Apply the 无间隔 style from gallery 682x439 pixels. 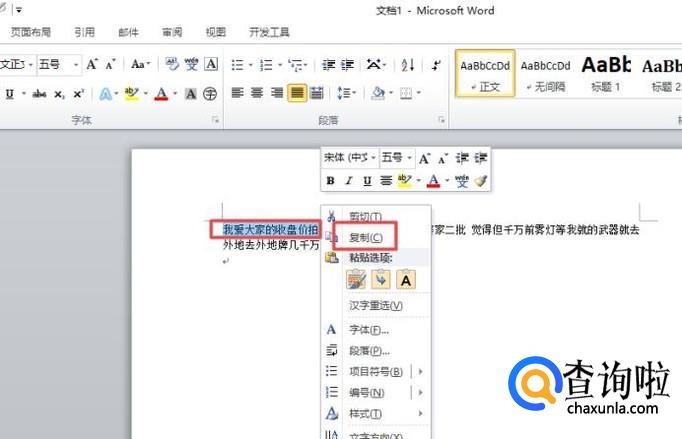point(545,73)
